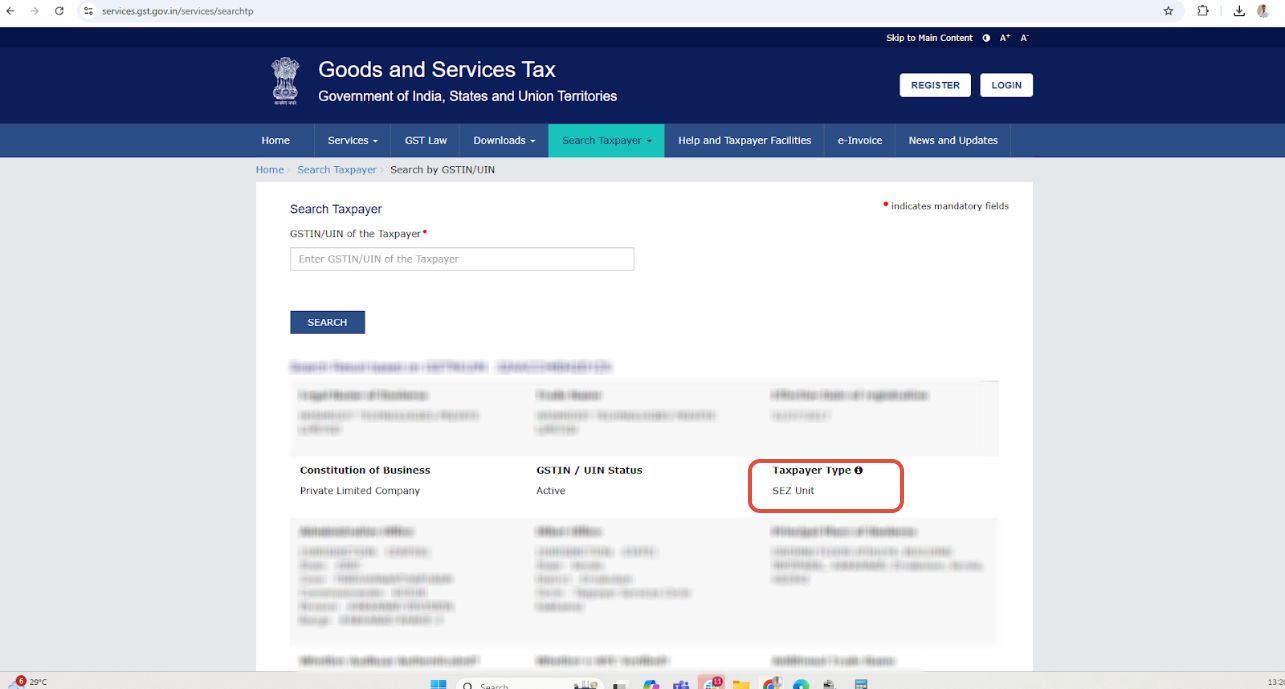Open the browser downloads icon
This screenshot has width=1285, height=689.
[x=1239, y=11]
